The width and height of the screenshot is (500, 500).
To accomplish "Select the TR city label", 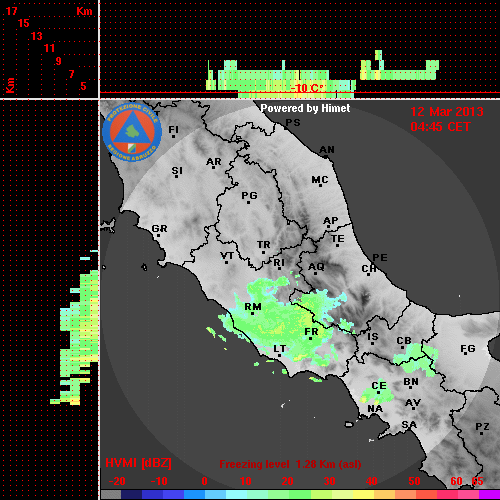I will coord(264,245).
